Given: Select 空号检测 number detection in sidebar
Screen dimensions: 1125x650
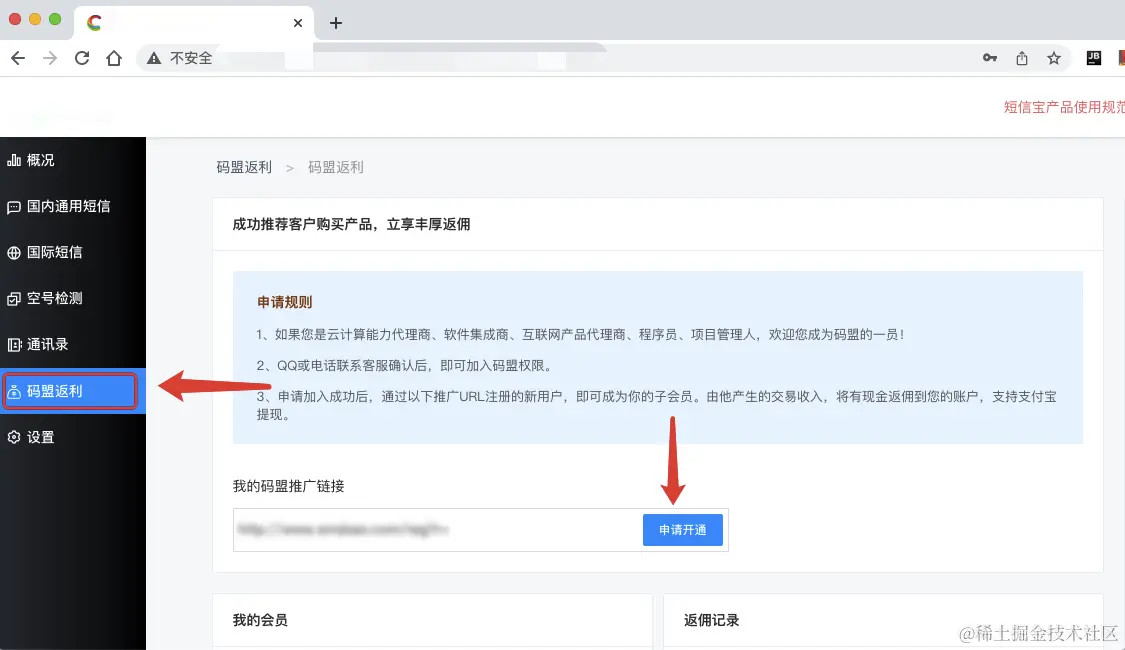Looking at the screenshot, I should pyautogui.click(x=60, y=298).
